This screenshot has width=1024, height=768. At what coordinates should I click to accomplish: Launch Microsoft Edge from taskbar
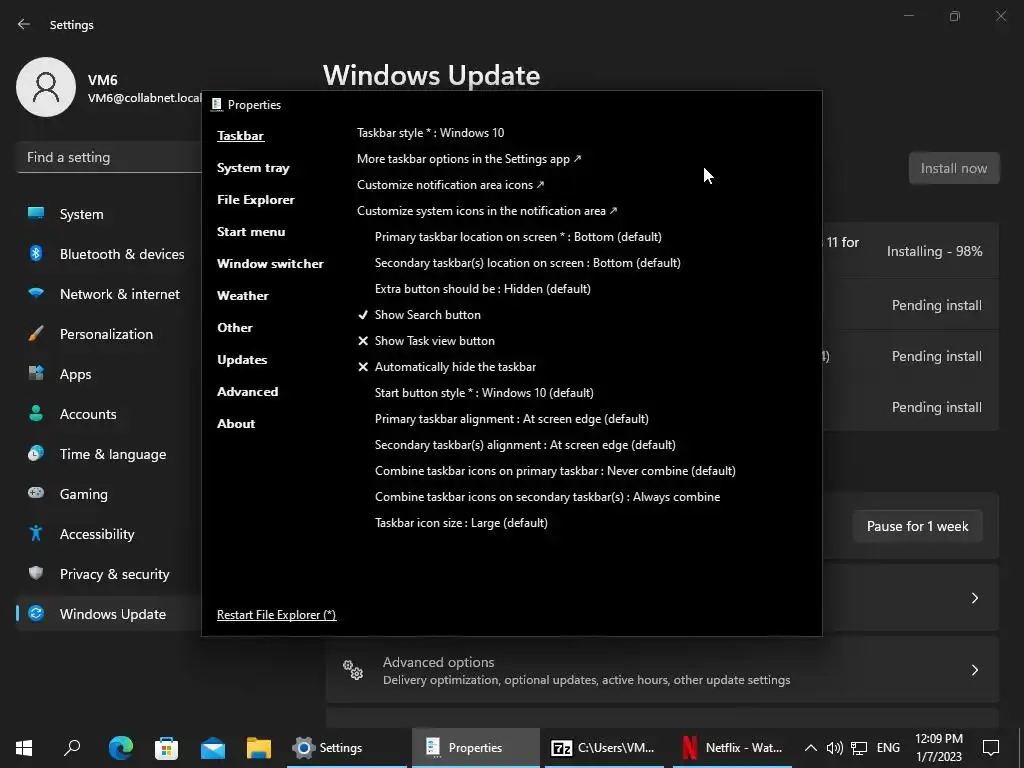[x=121, y=748]
